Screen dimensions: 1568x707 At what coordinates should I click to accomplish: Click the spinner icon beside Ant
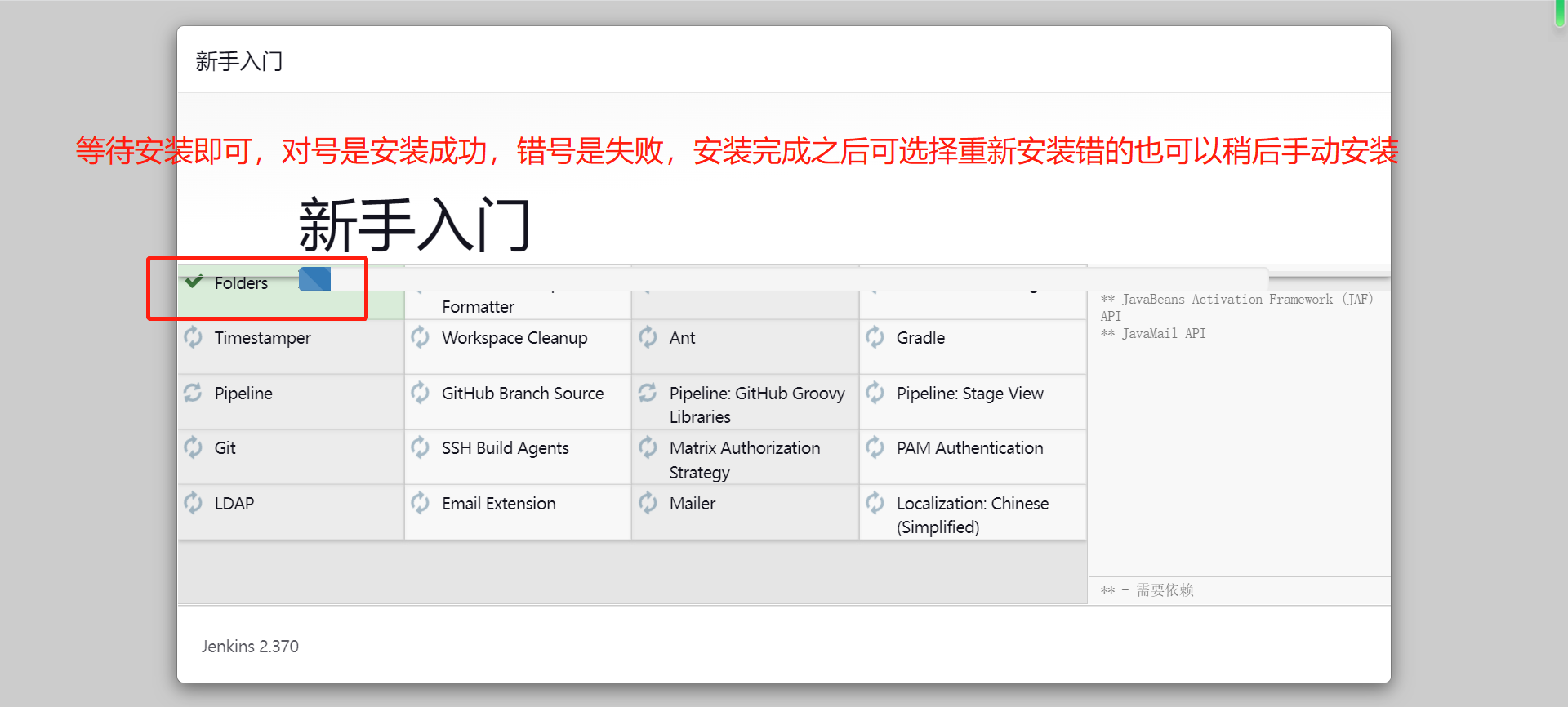tap(648, 337)
